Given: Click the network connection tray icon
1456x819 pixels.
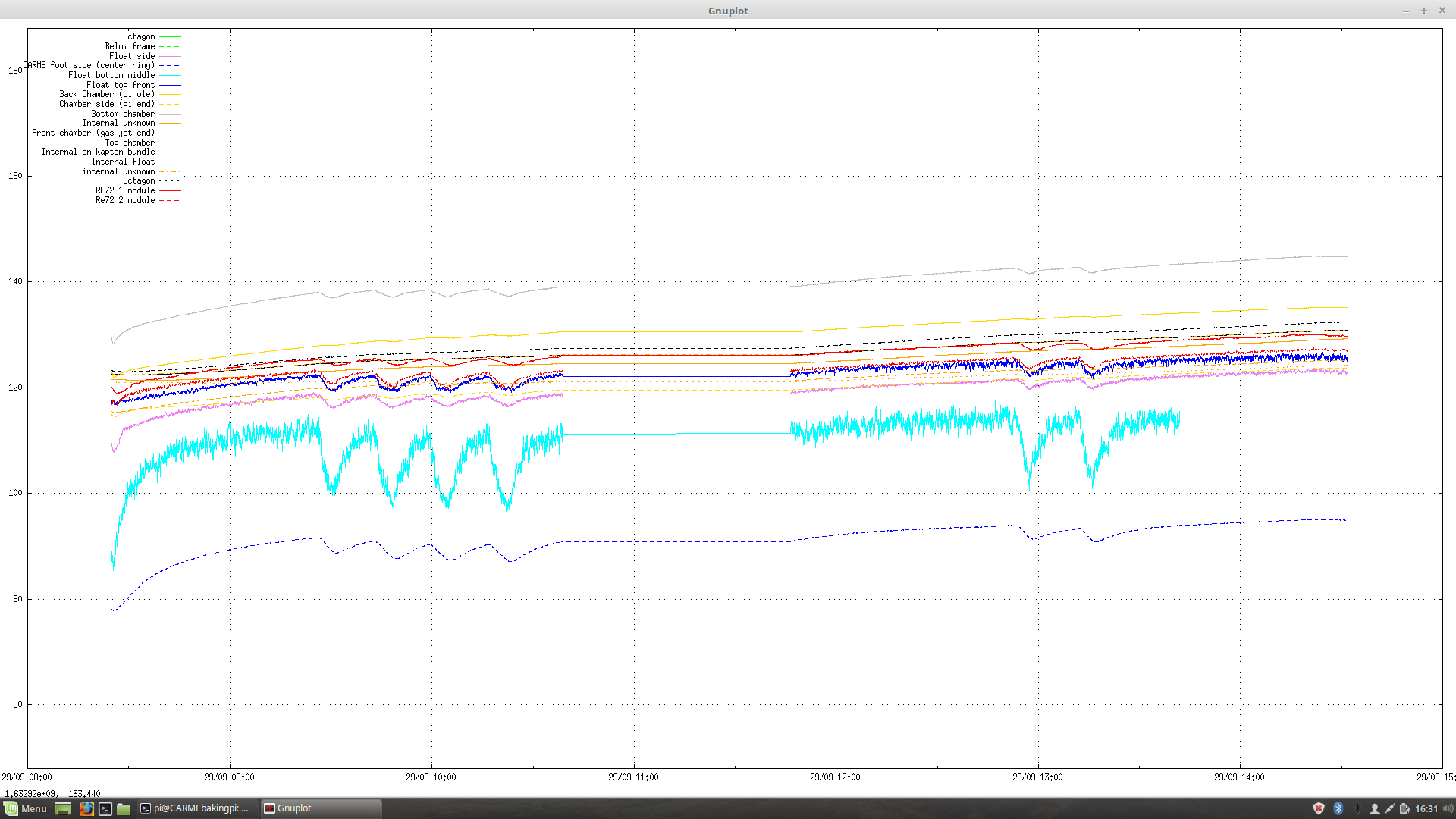Looking at the screenshot, I should (1389, 808).
